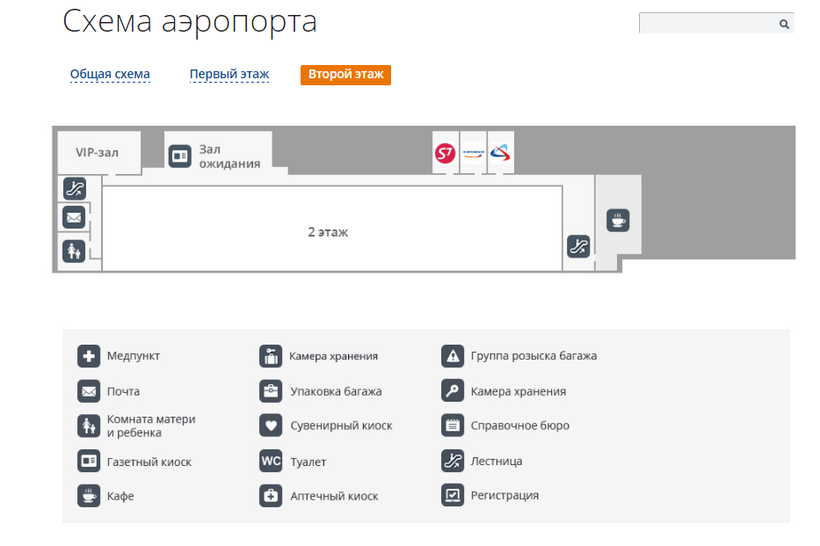The image size is (820, 546).
Task: Click the post office envelope icon on the map
Action: (x=74, y=217)
